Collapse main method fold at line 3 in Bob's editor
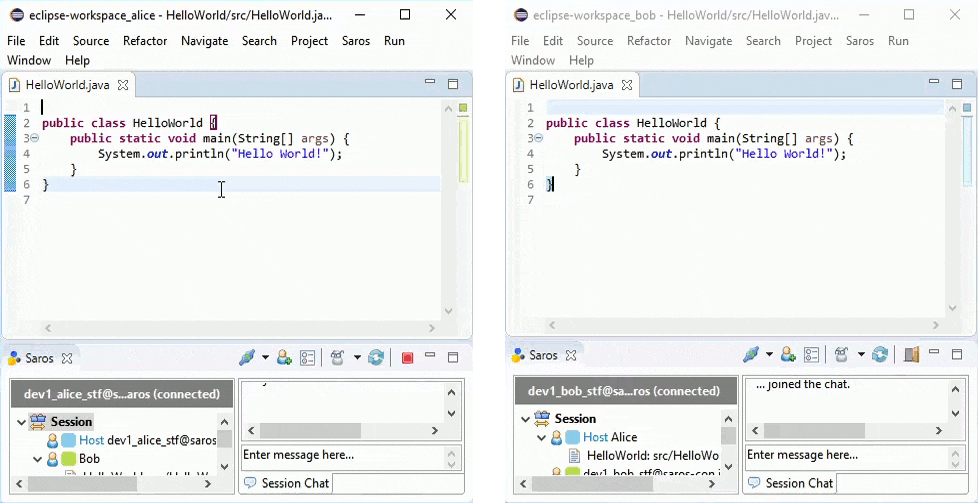 pyautogui.click(x=539, y=139)
